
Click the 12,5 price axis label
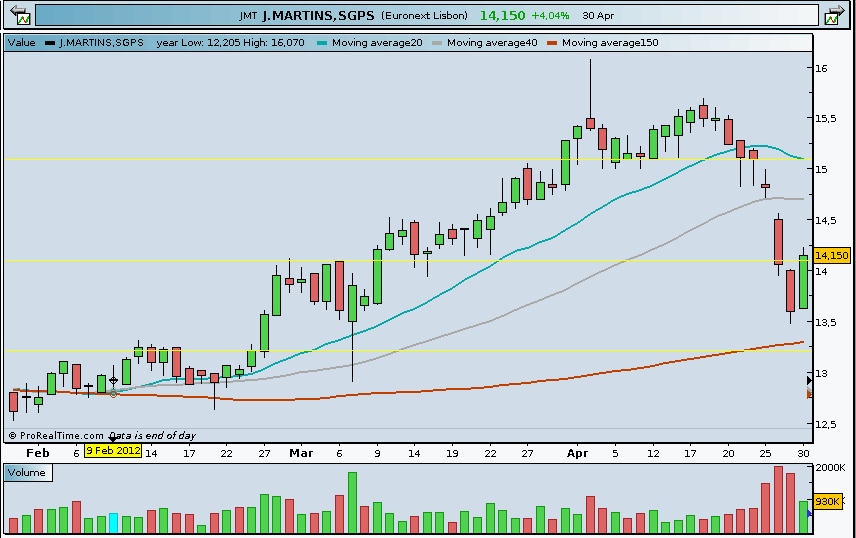pos(825,424)
